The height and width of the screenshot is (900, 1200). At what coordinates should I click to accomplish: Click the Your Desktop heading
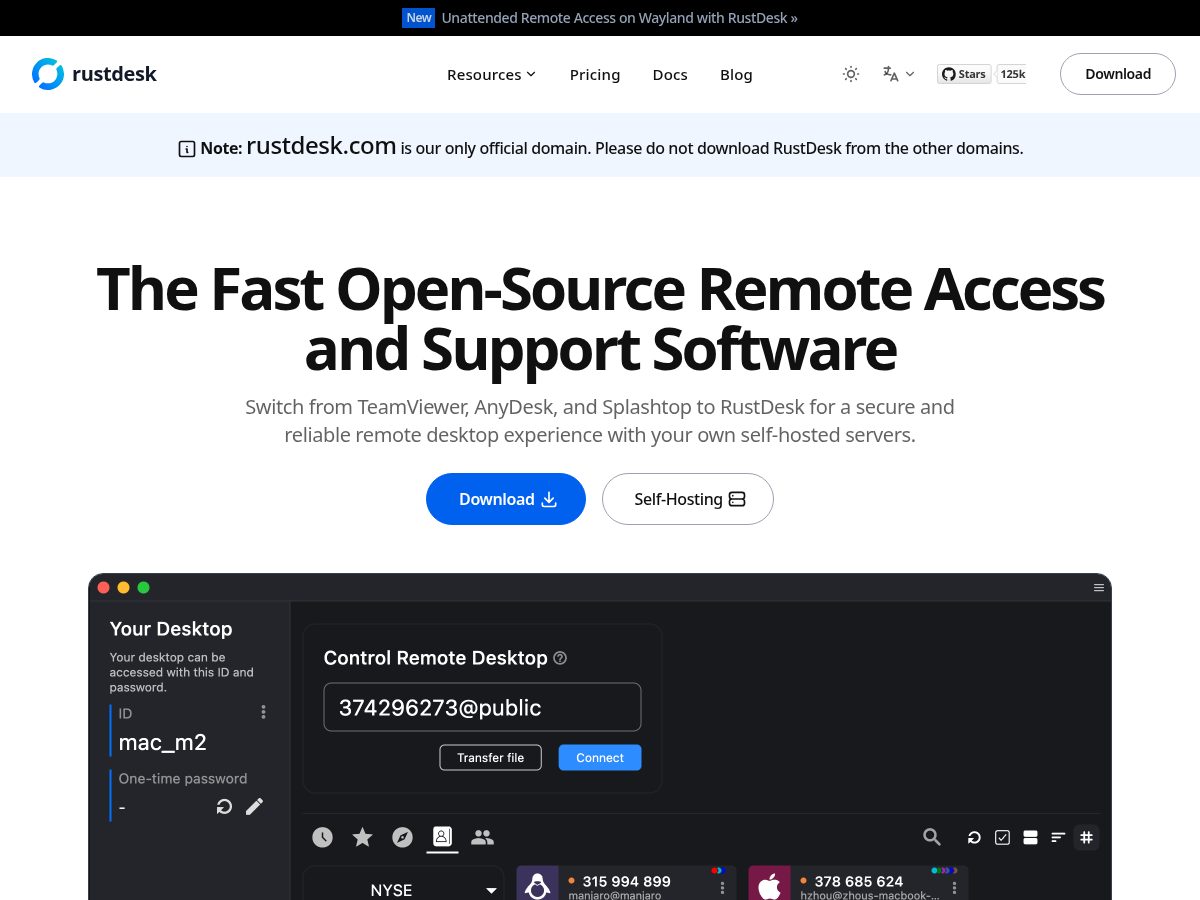pyautogui.click(x=171, y=629)
